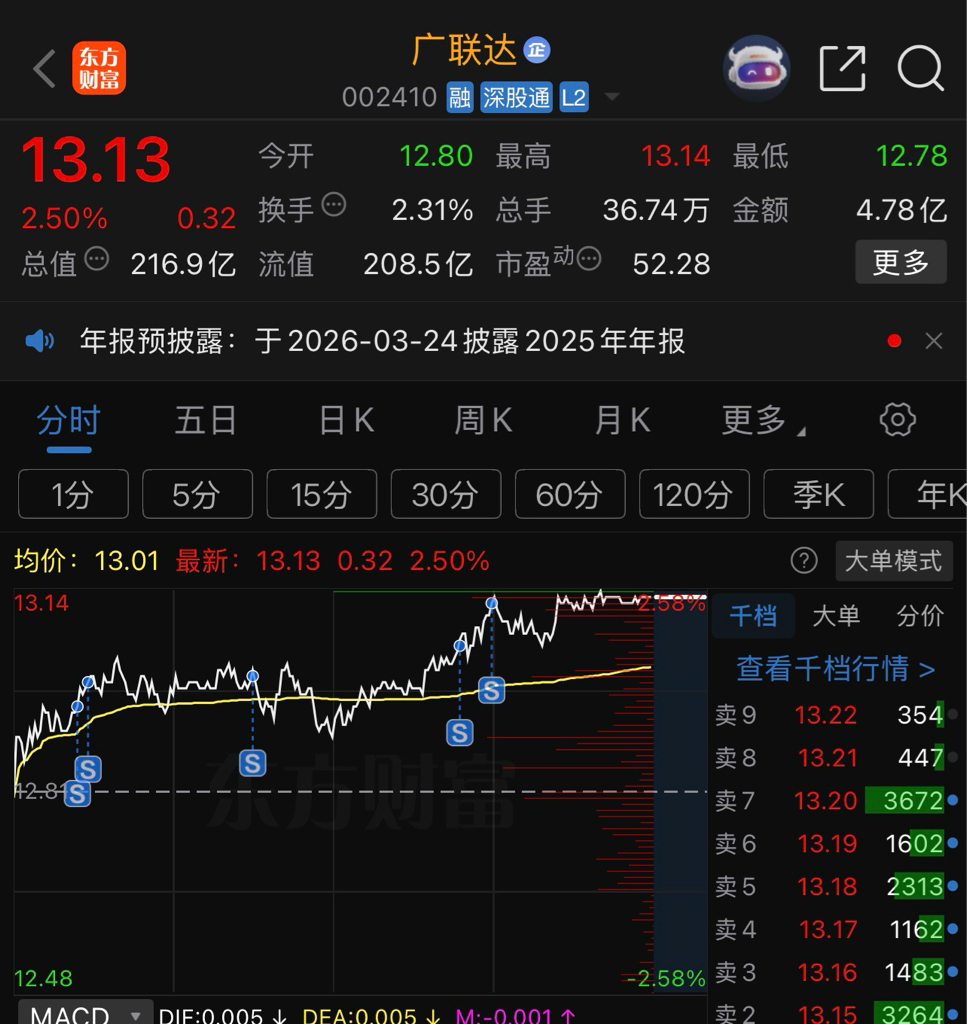
Task: Tap the announcement speaker icon
Action: (x=39, y=341)
